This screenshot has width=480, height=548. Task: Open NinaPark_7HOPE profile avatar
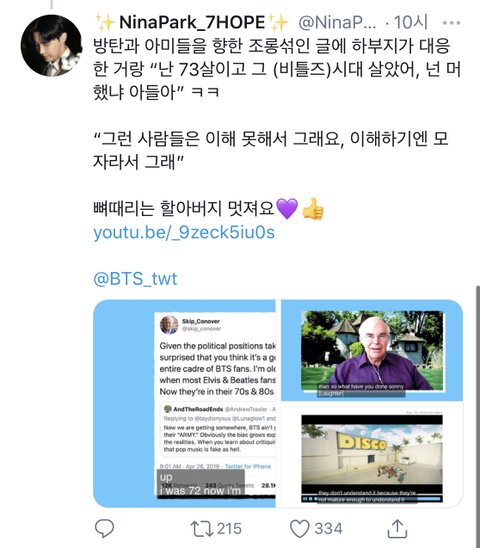pos(51,45)
